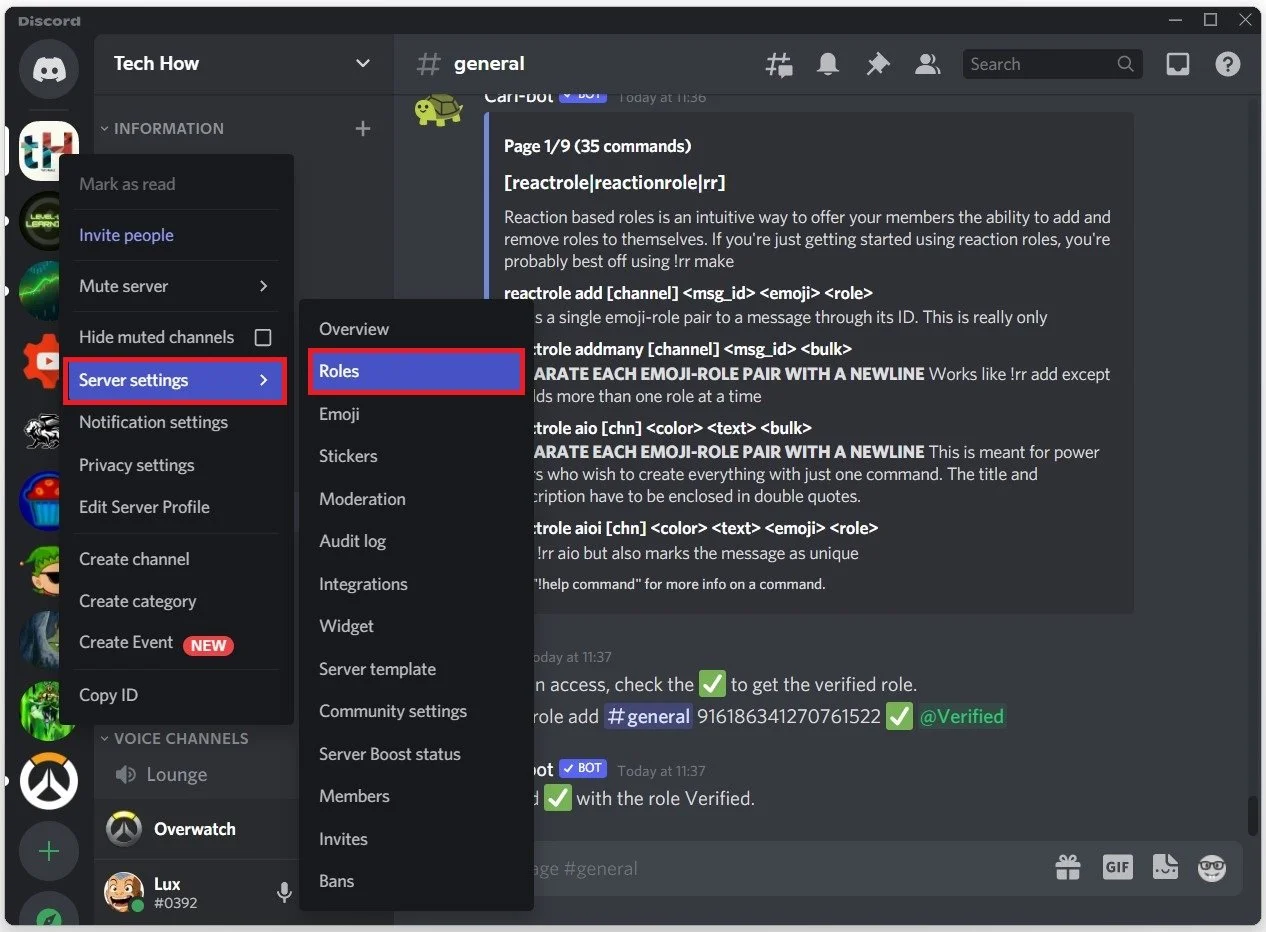Click Invite people
Viewport: 1266px width, 932px height.
point(175,235)
